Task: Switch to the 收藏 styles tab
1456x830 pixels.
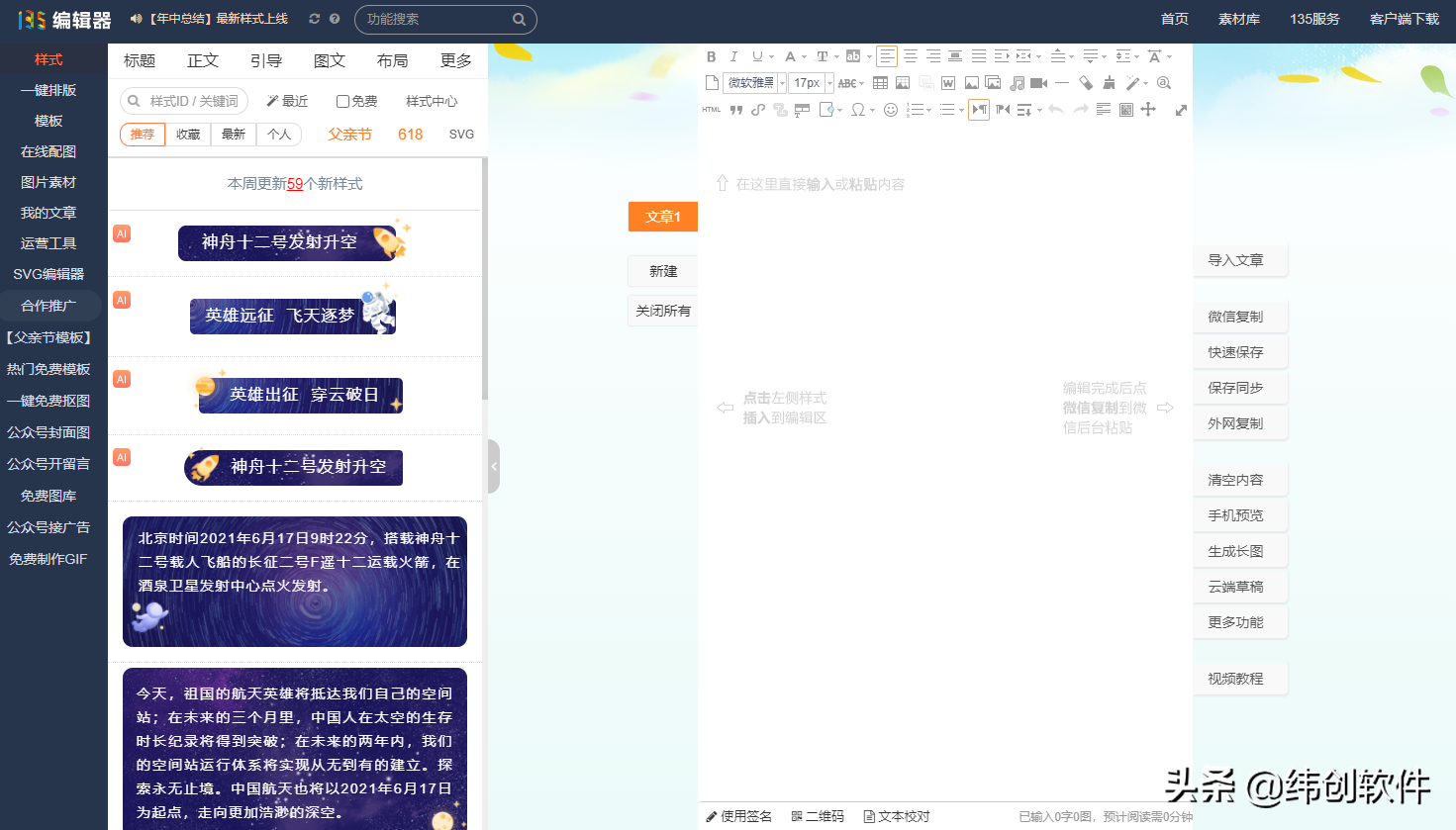Action: [187, 134]
